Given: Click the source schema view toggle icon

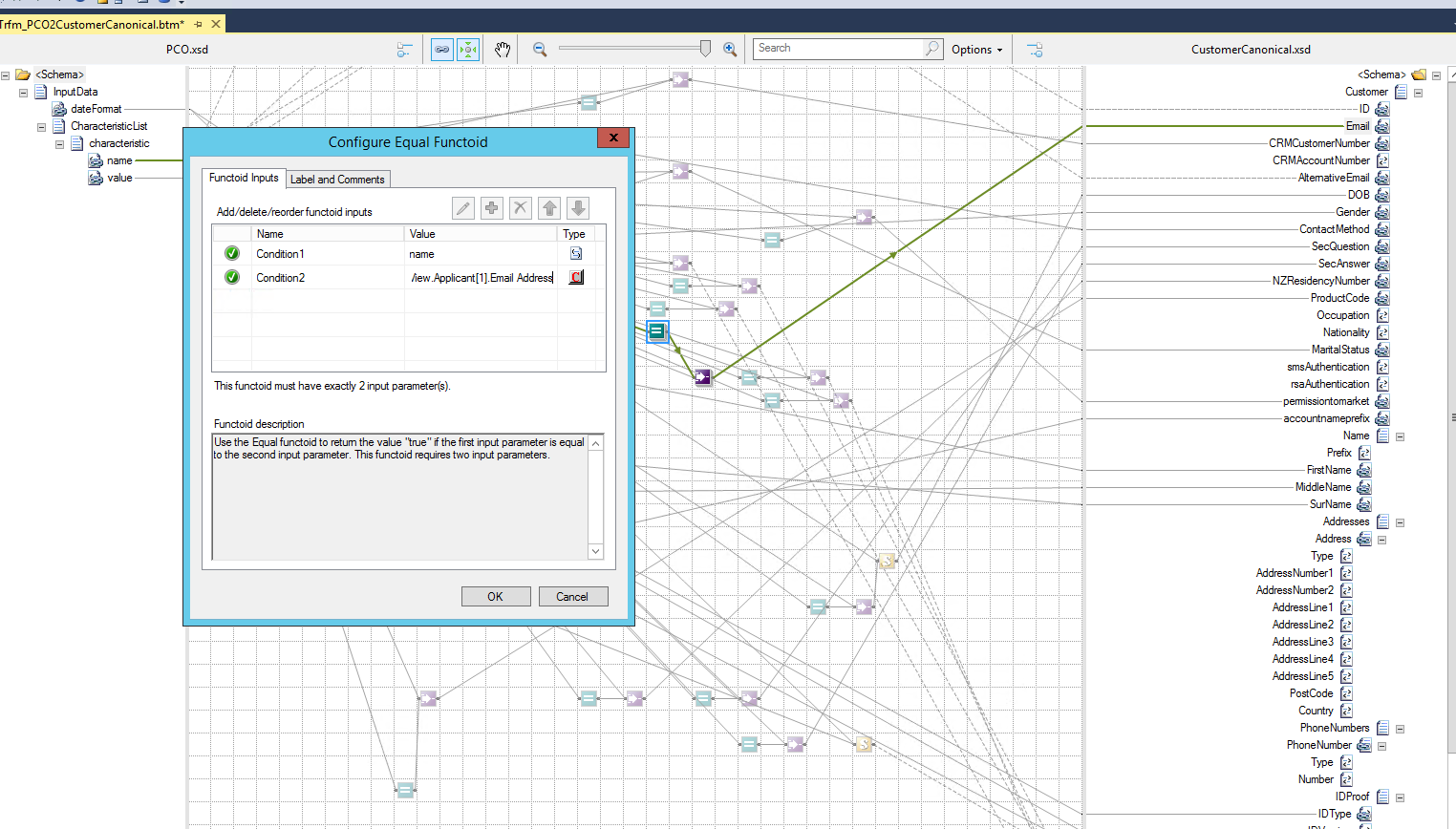Looking at the screenshot, I should point(405,50).
